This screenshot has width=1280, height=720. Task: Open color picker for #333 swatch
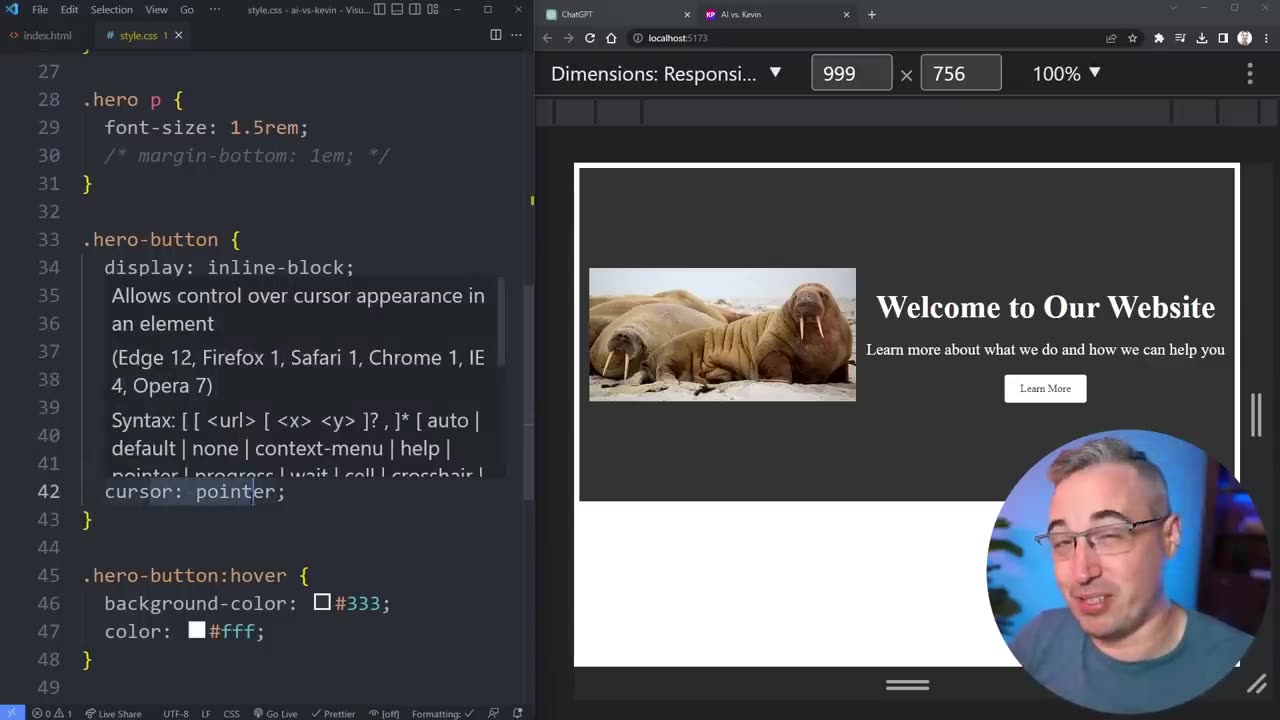tap(322, 602)
